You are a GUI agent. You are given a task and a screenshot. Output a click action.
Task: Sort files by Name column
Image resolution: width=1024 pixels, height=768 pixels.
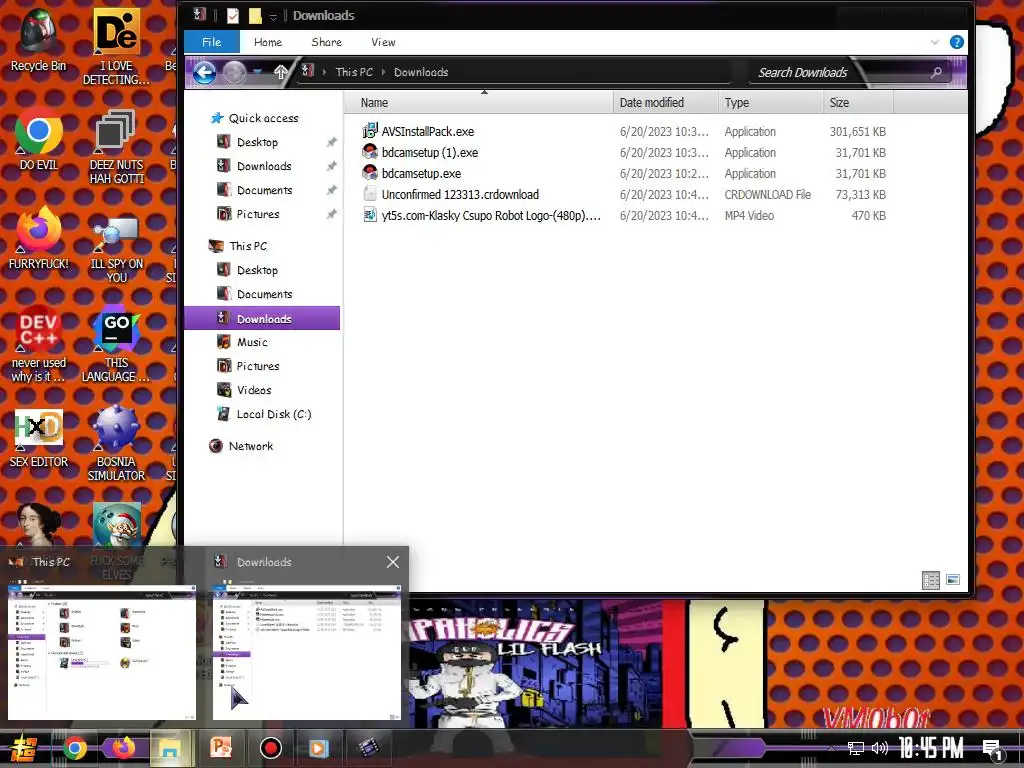coord(478,103)
